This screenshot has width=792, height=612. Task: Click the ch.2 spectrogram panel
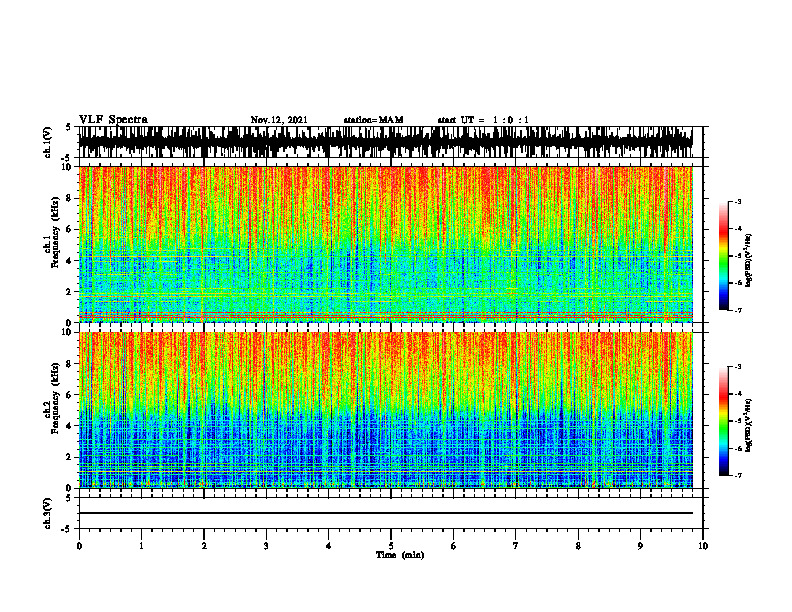pos(385,410)
